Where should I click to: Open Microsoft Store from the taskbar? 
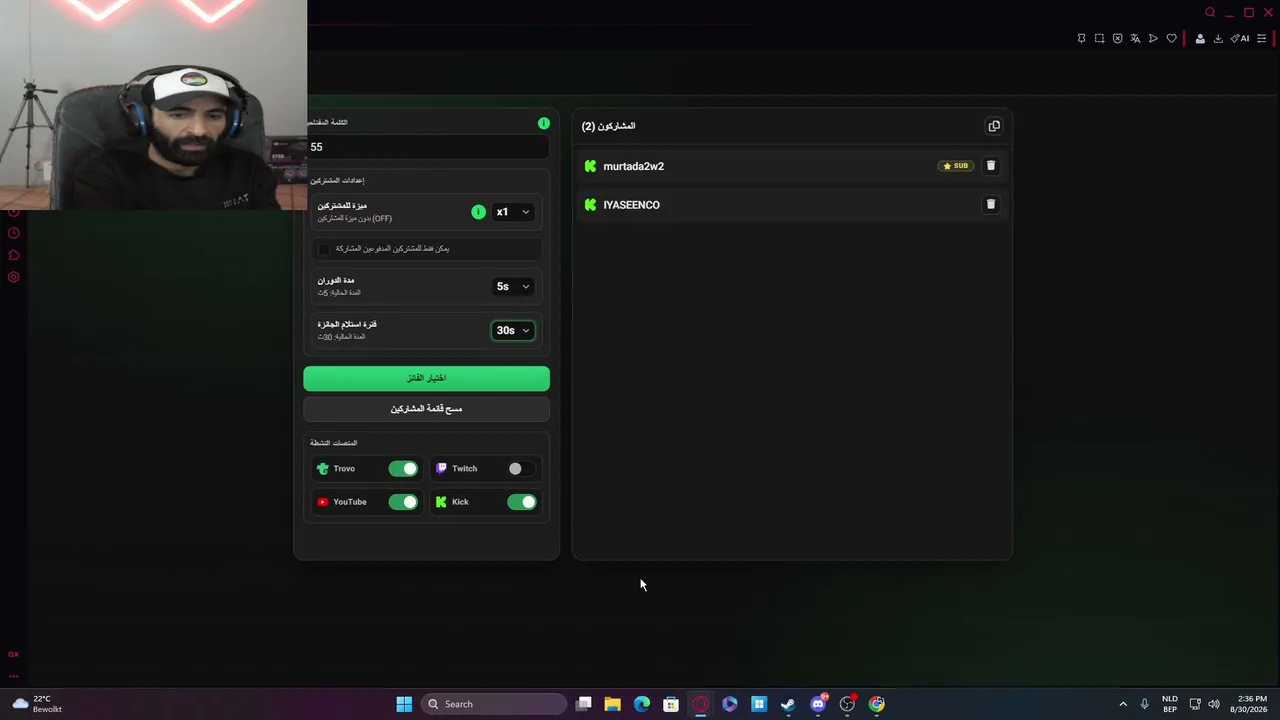click(x=671, y=704)
